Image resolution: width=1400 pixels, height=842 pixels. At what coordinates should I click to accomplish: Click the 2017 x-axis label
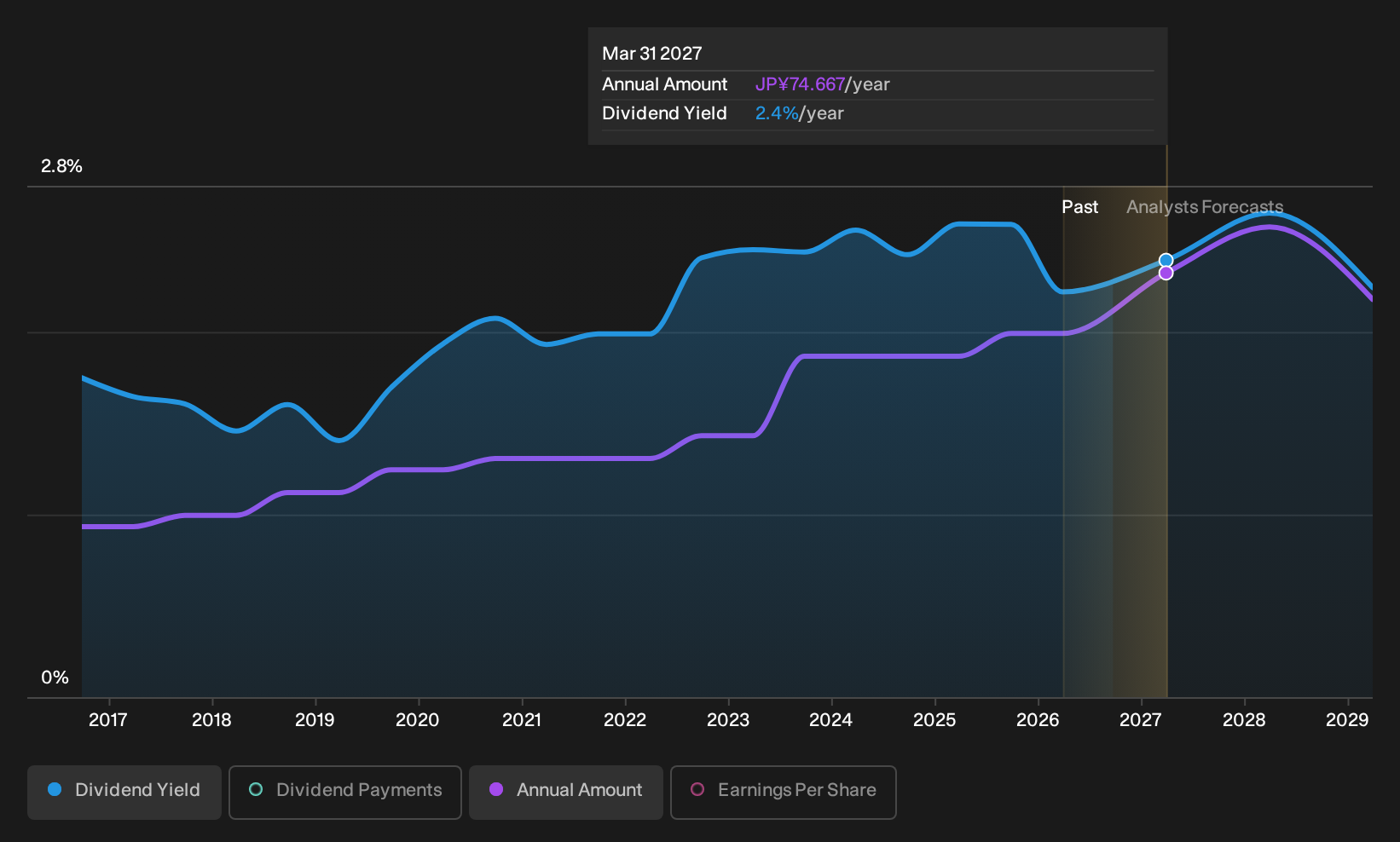(108, 720)
